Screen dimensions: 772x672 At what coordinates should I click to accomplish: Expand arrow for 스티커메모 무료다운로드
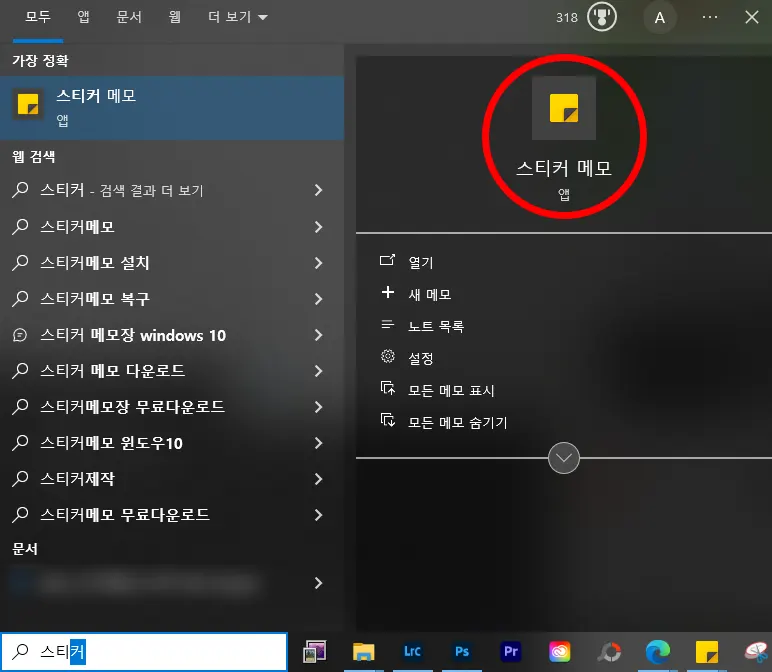coord(319,515)
